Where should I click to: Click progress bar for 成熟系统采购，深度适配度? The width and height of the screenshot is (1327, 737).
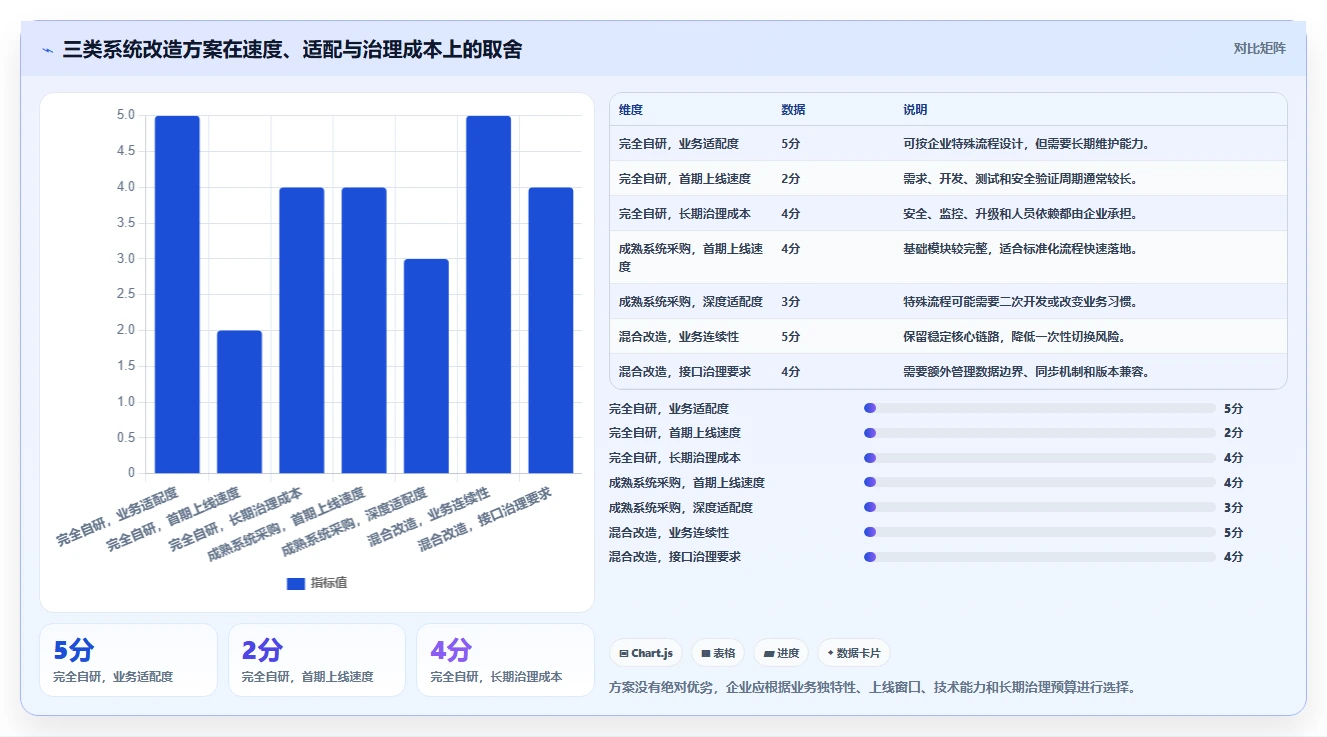[1040, 507]
